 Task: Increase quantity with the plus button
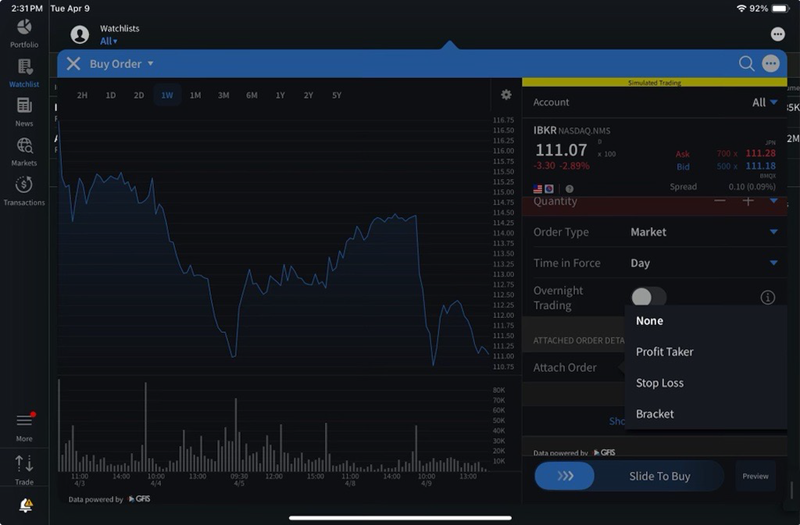(748, 201)
